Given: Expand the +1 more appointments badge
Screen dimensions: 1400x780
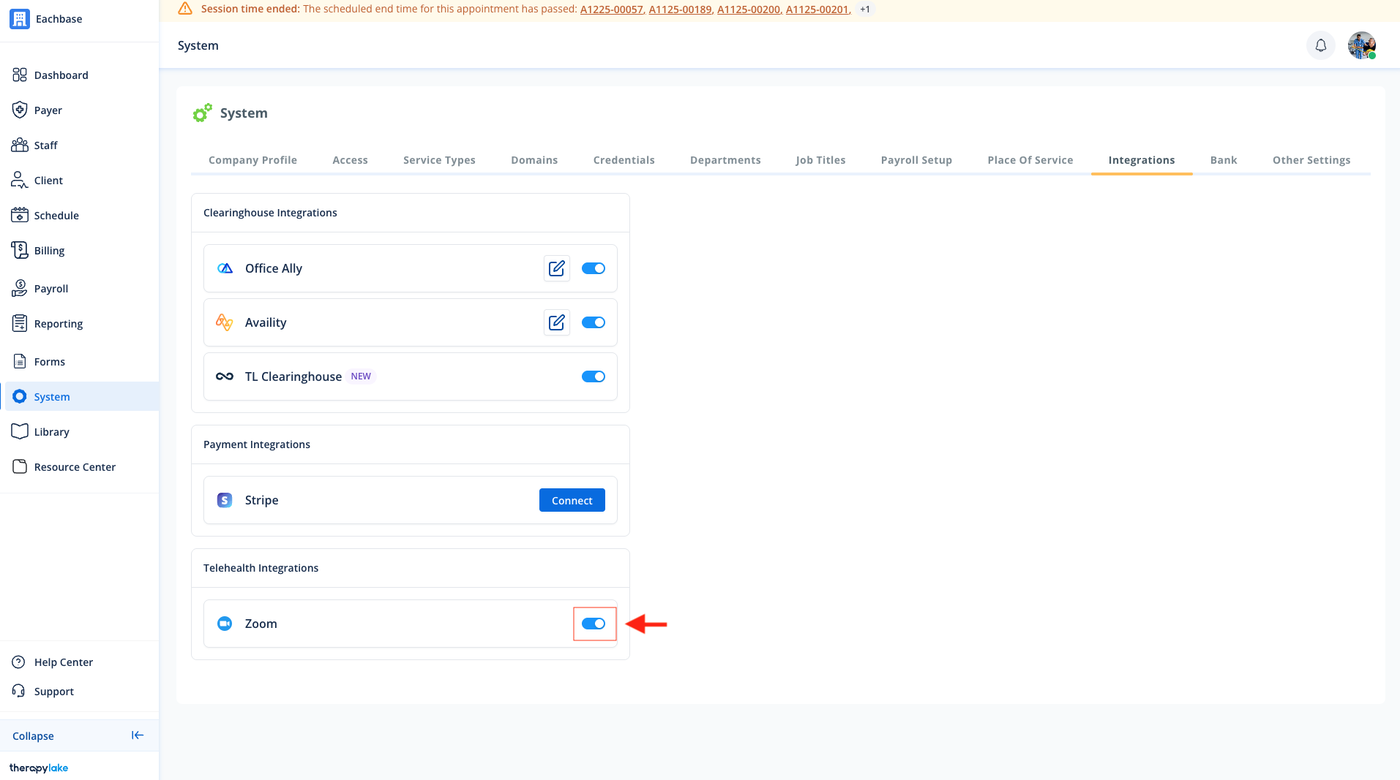Looking at the screenshot, I should click(865, 9).
